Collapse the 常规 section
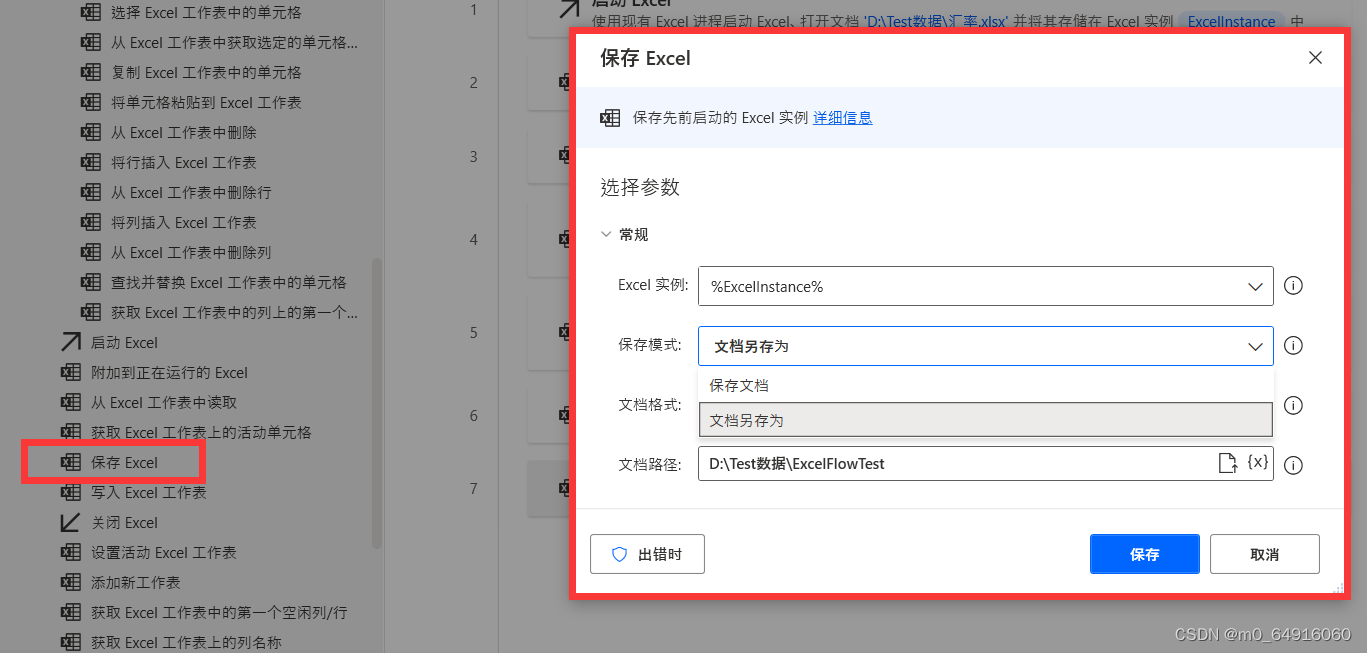The height and width of the screenshot is (653, 1367). 607,234
